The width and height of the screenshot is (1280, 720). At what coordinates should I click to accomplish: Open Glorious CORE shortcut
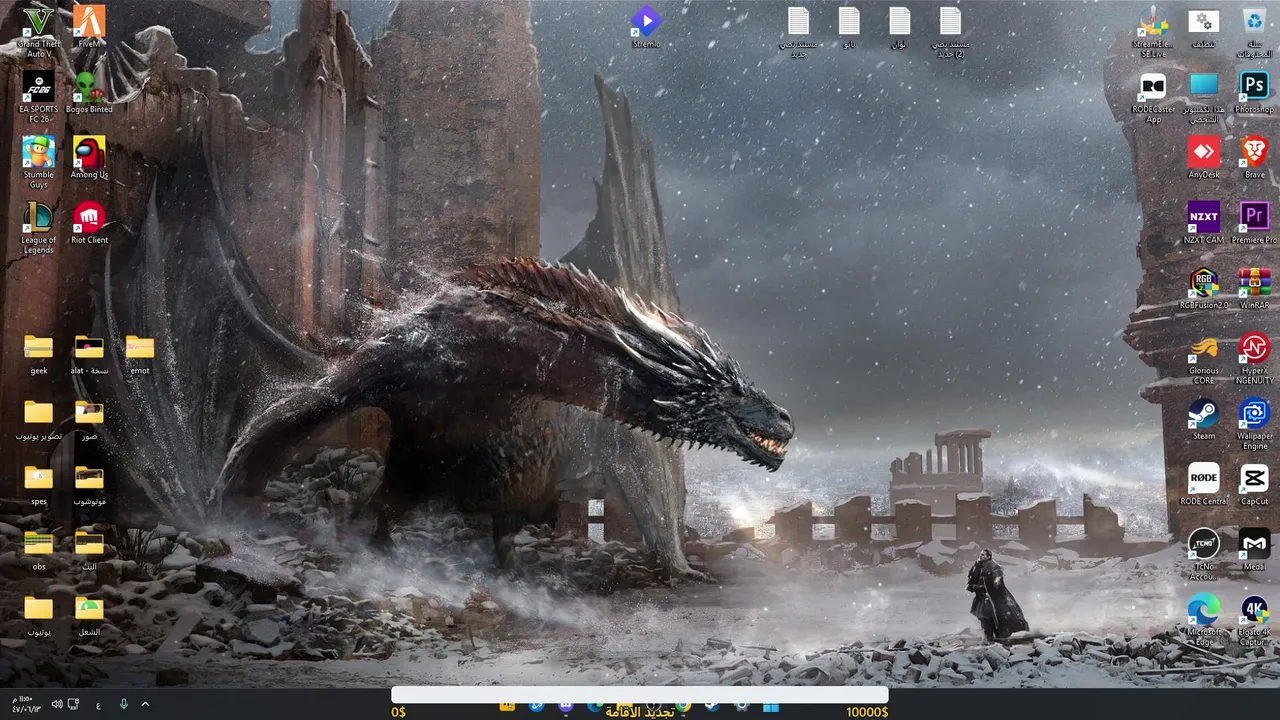pyautogui.click(x=1204, y=358)
